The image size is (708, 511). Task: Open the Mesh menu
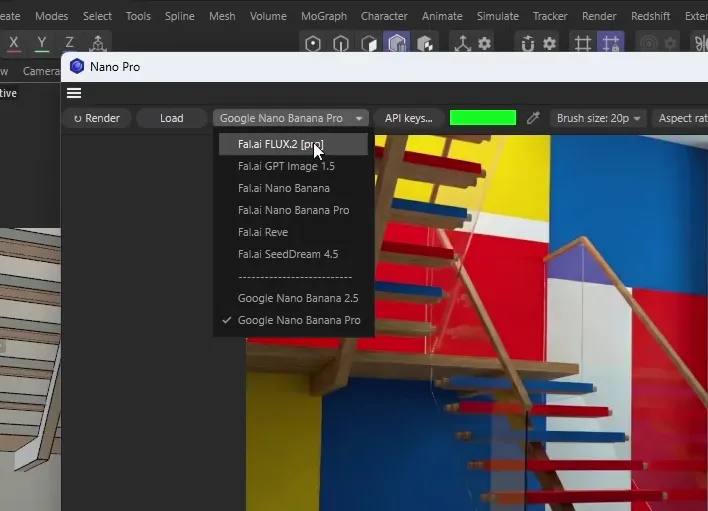tap(222, 16)
